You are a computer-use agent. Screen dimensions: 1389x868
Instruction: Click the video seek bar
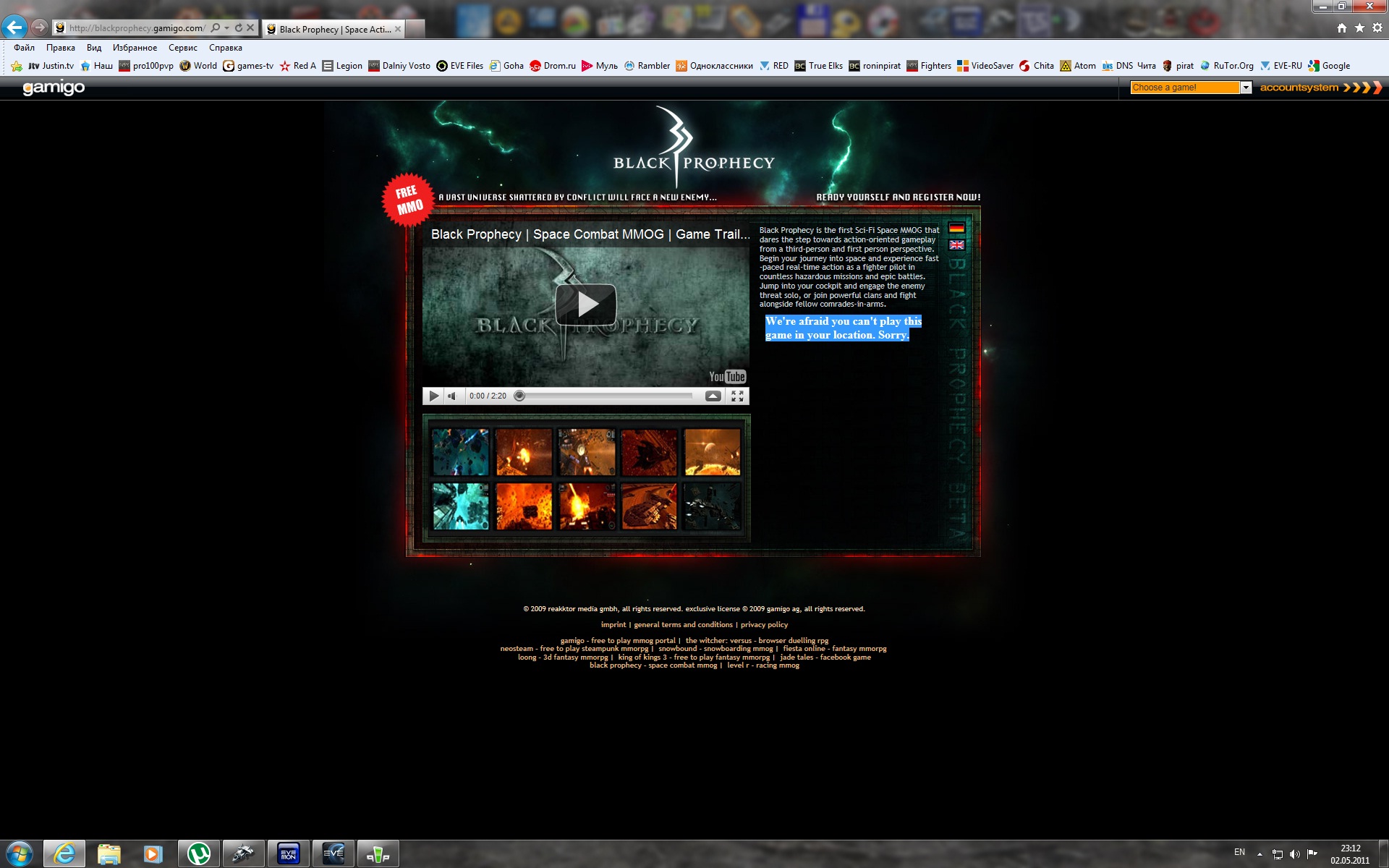[x=605, y=396]
